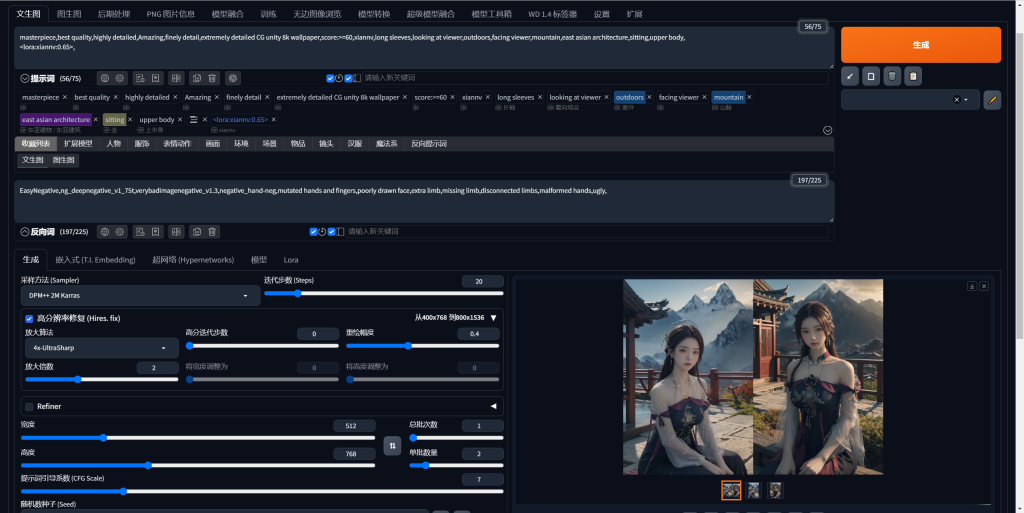Click the trash icon under the orange Generate button
The width and height of the screenshot is (1024, 513).
(x=891, y=76)
